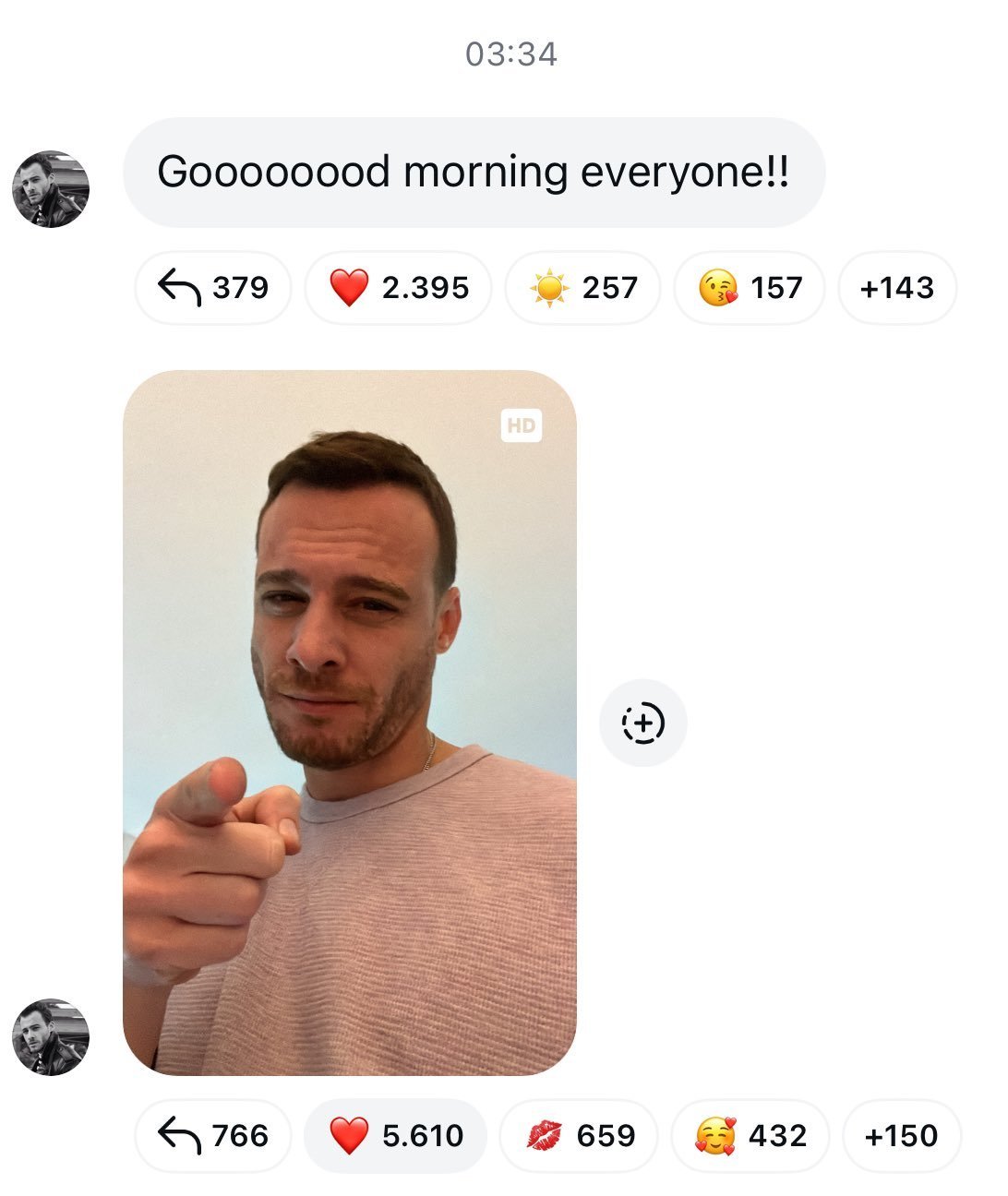Tap the lips kiss reaction 659
The image size is (1008, 1196).
(579, 1135)
